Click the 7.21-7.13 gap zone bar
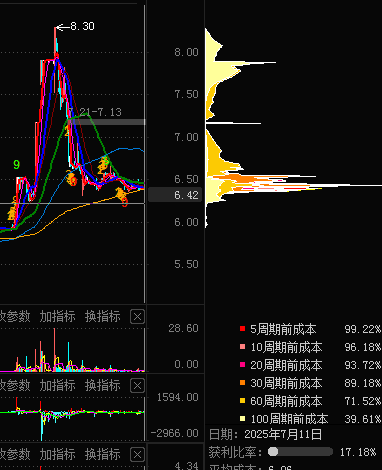Image resolution: width=382 pixels, height=470 pixels. click(107, 122)
